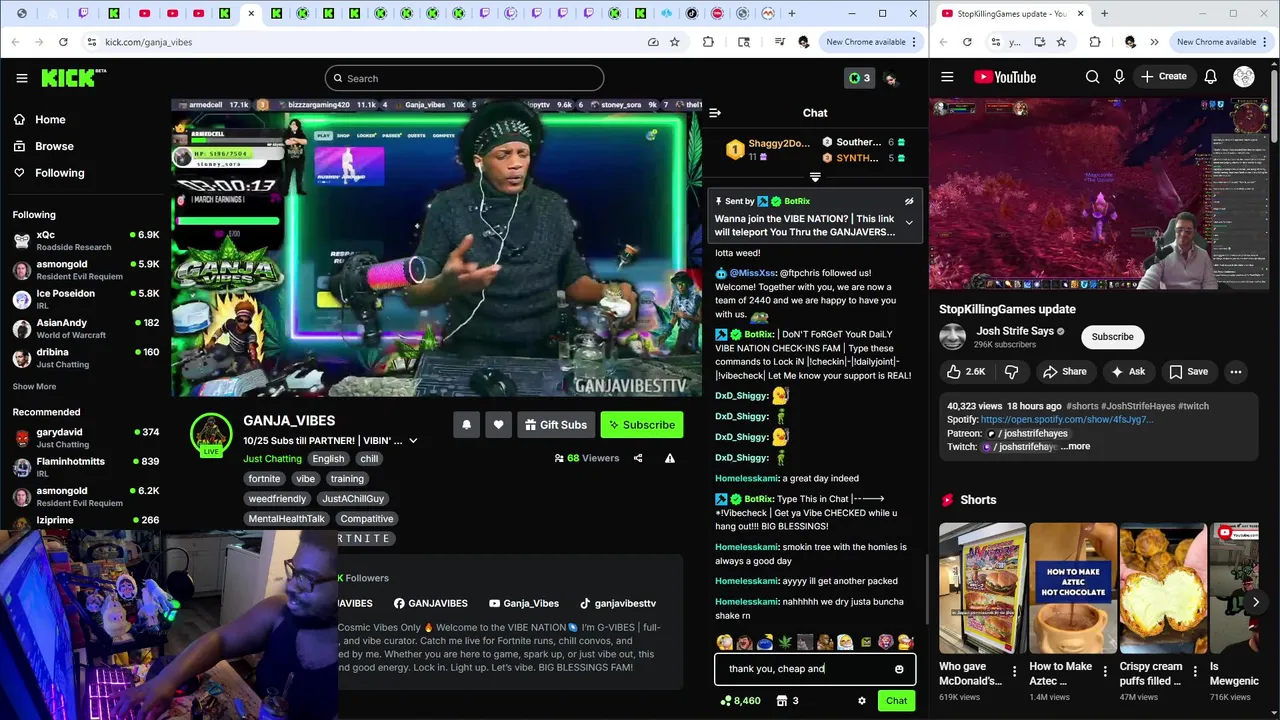
Task: Click report warning triangle icon
Action: click(670, 458)
